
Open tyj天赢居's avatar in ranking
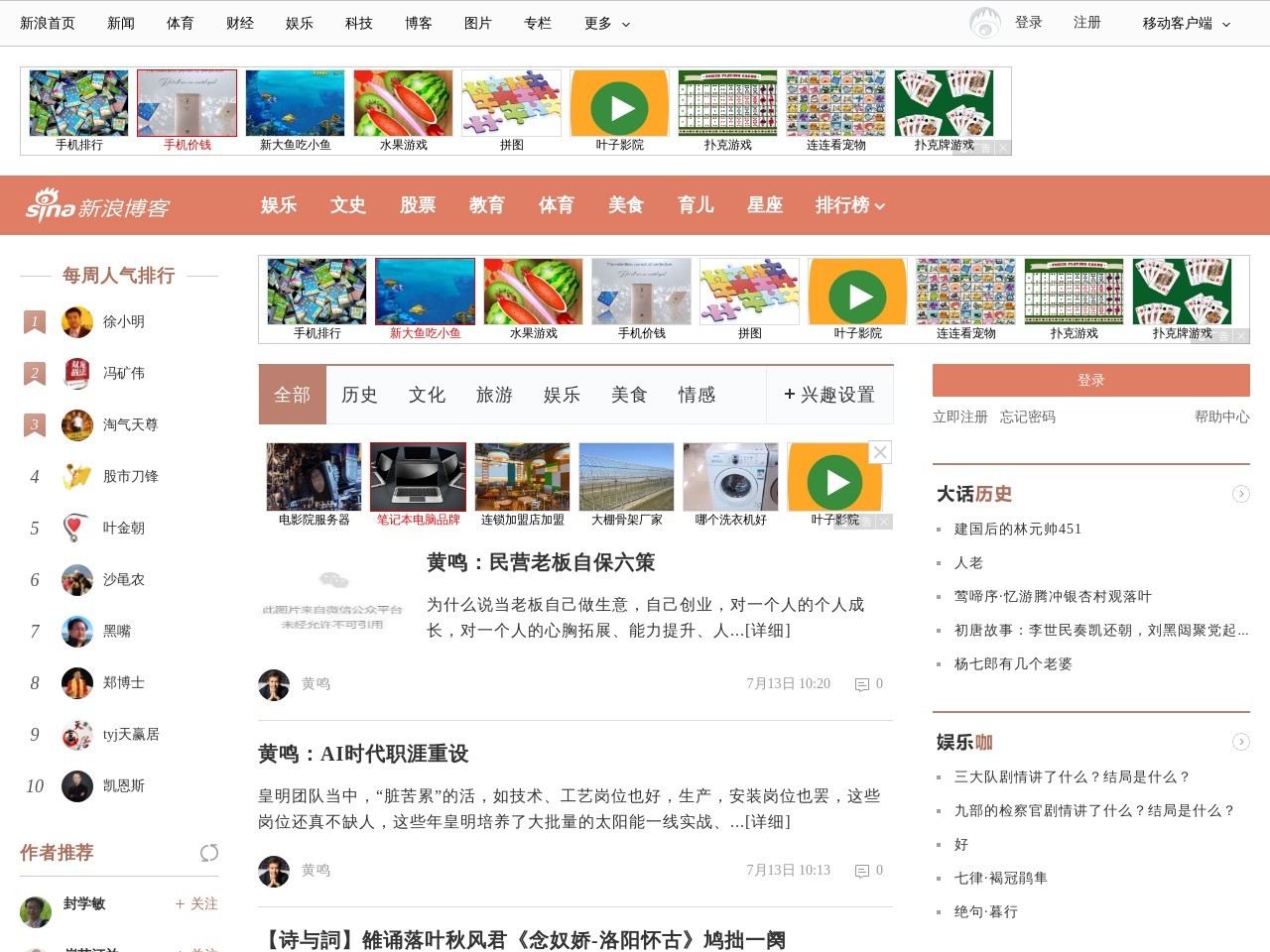pyautogui.click(x=77, y=735)
